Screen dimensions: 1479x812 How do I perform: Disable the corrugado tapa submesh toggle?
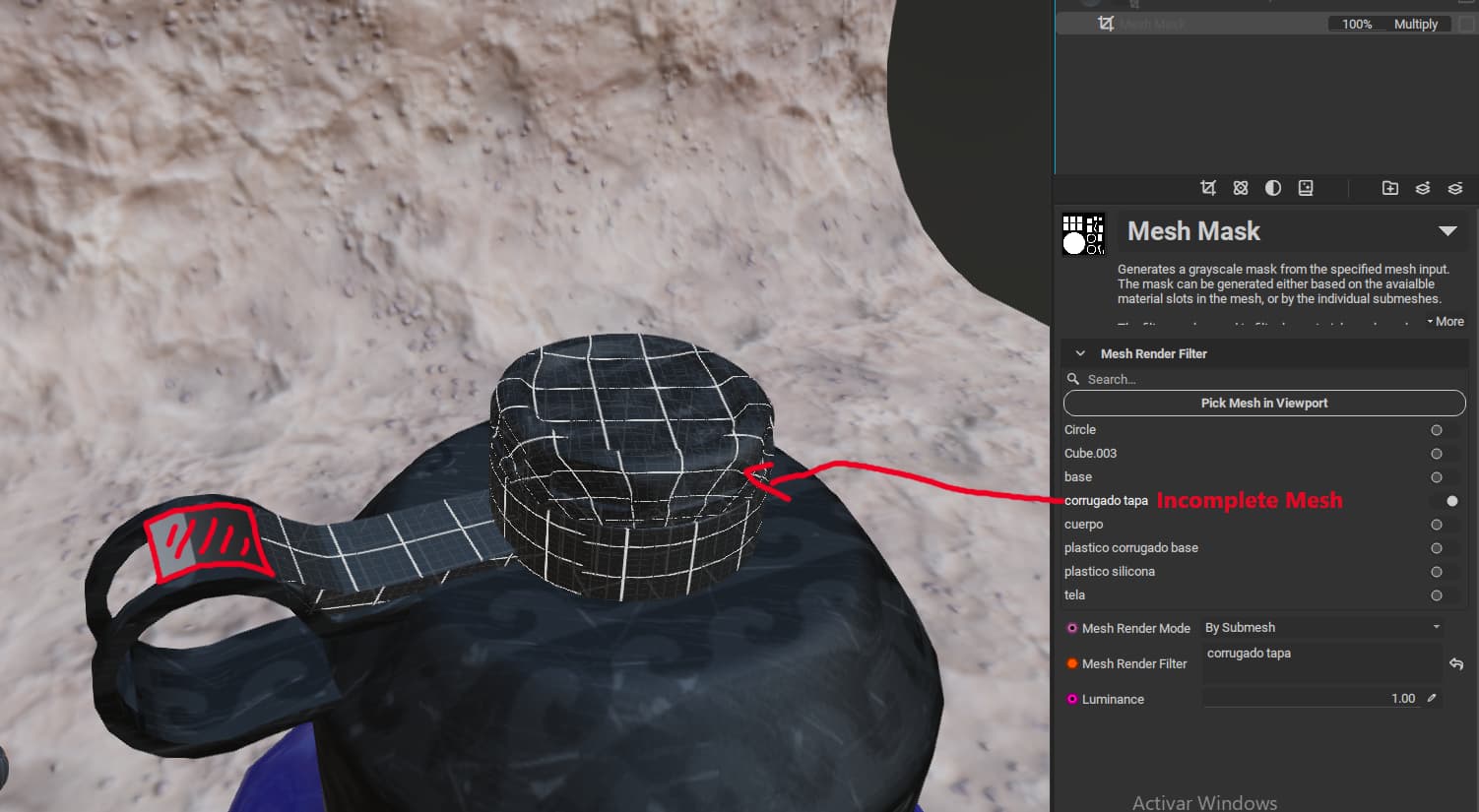(x=1450, y=501)
